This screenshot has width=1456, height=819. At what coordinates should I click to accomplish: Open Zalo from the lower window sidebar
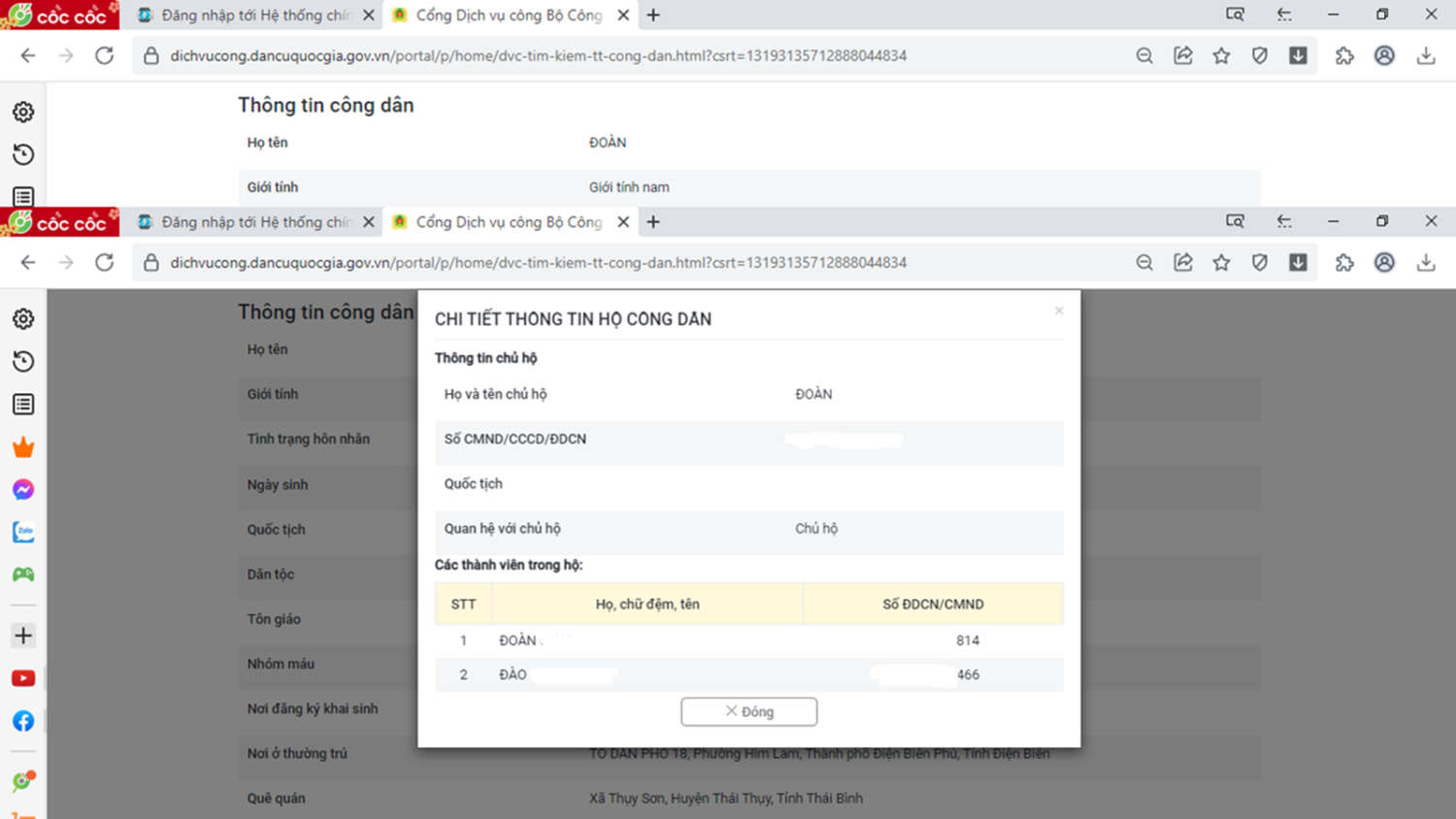pyautogui.click(x=23, y=532)
